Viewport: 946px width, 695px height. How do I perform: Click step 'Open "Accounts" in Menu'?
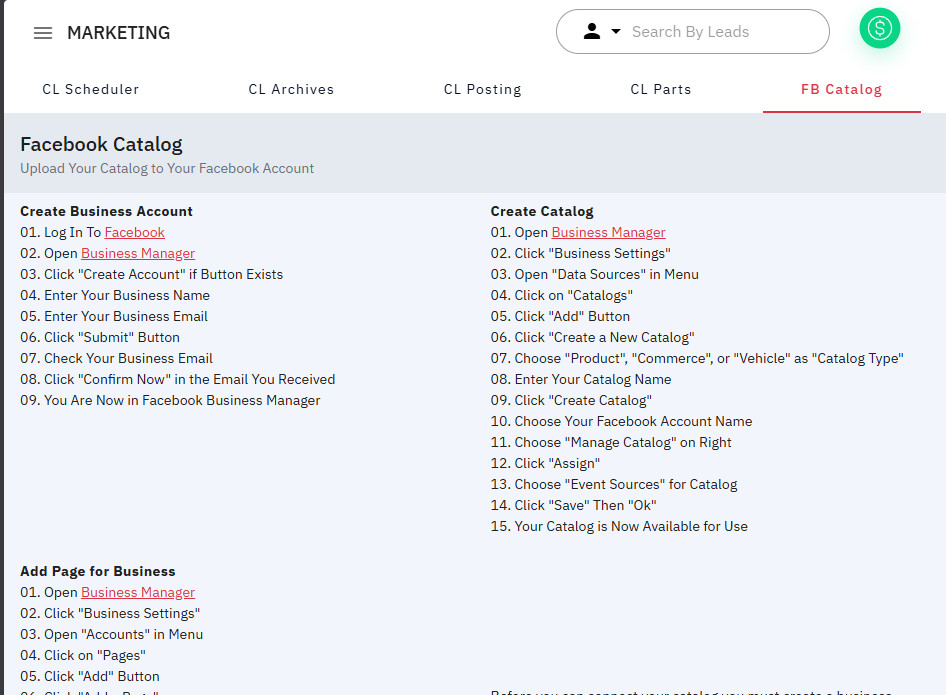click(x=112, y=635)
